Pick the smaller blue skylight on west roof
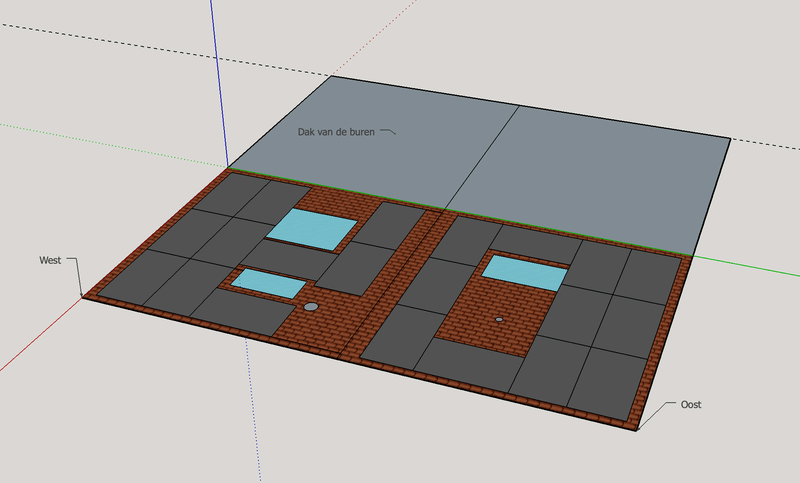 point(268,283)
